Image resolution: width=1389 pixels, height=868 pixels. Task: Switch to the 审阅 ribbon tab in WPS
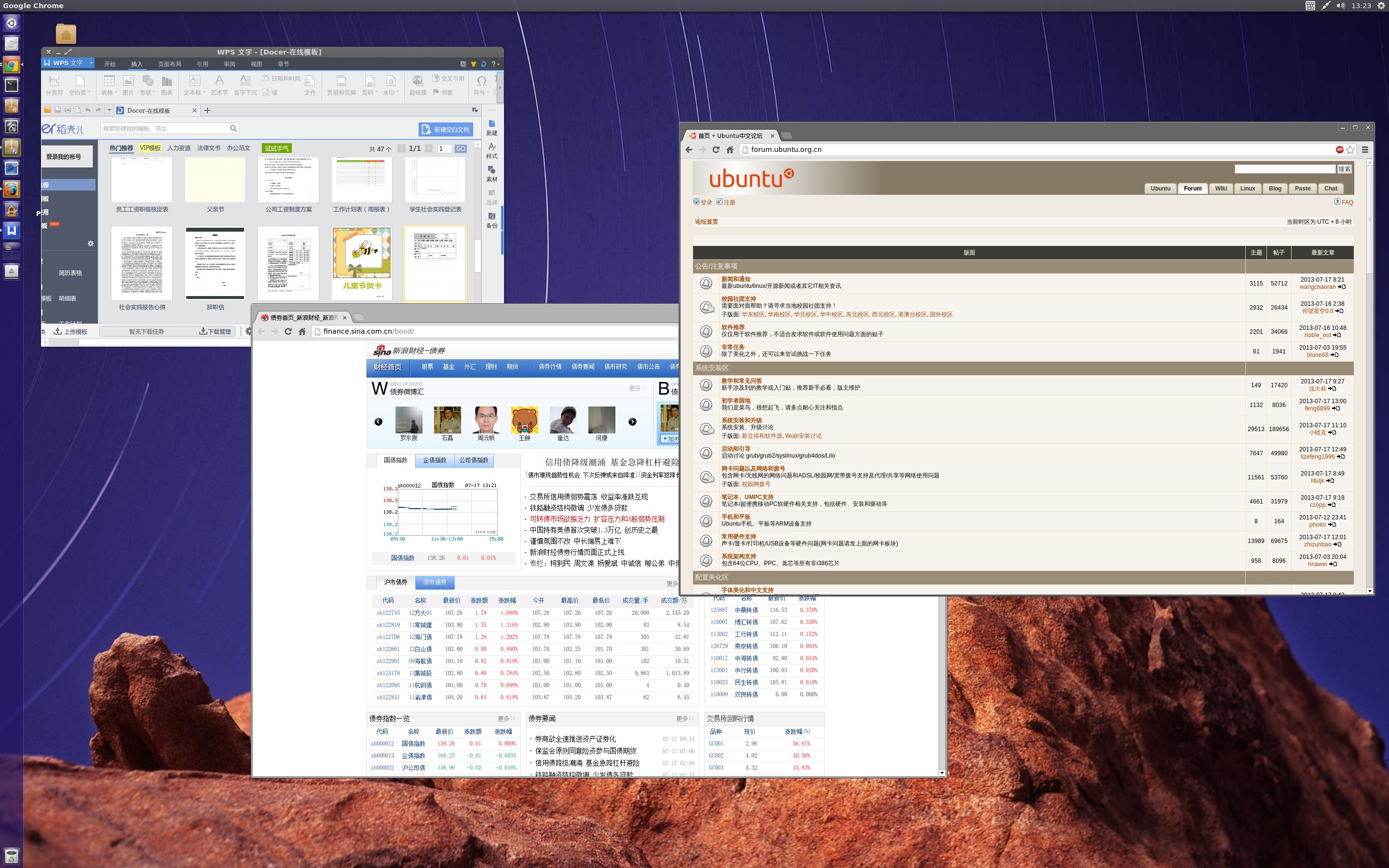pos(229,64)
